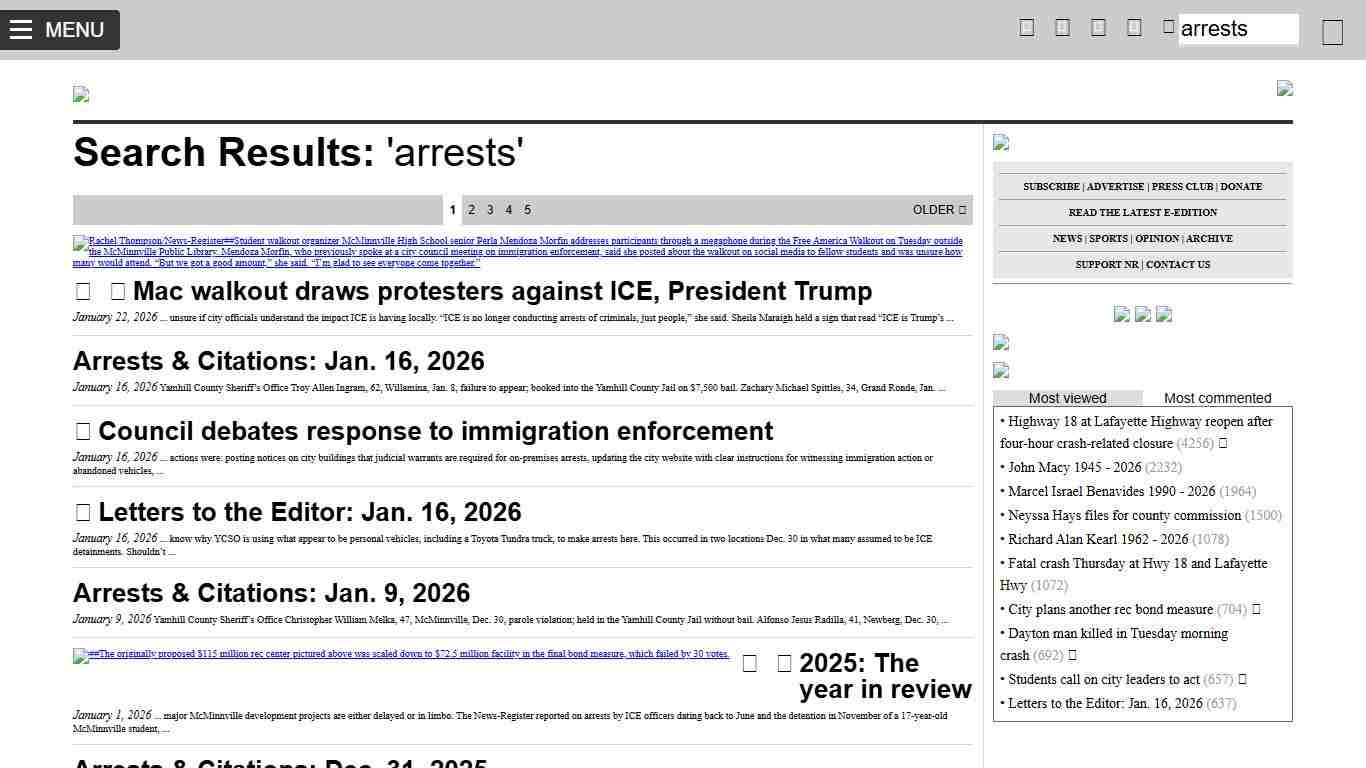Click the middle of the three sidebar social icons
The height and width of the screenshot is (768, 1366).
point(1143,315)
